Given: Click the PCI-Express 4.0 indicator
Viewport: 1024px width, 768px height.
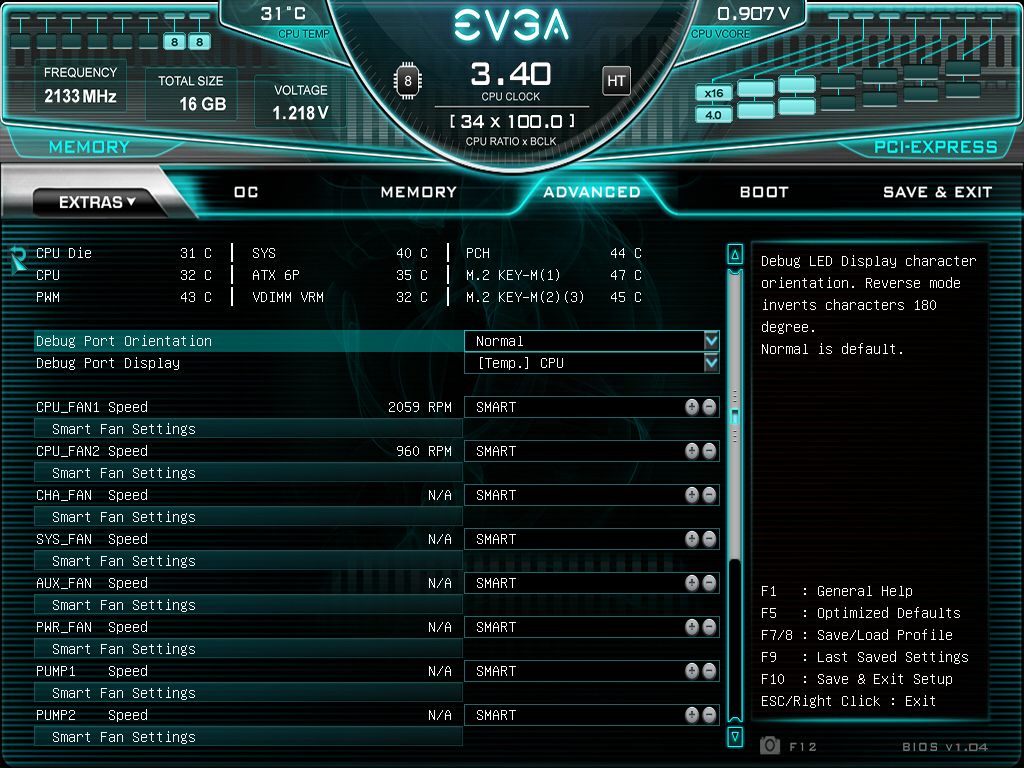Looking at the screenshot, I should [714, 115].
